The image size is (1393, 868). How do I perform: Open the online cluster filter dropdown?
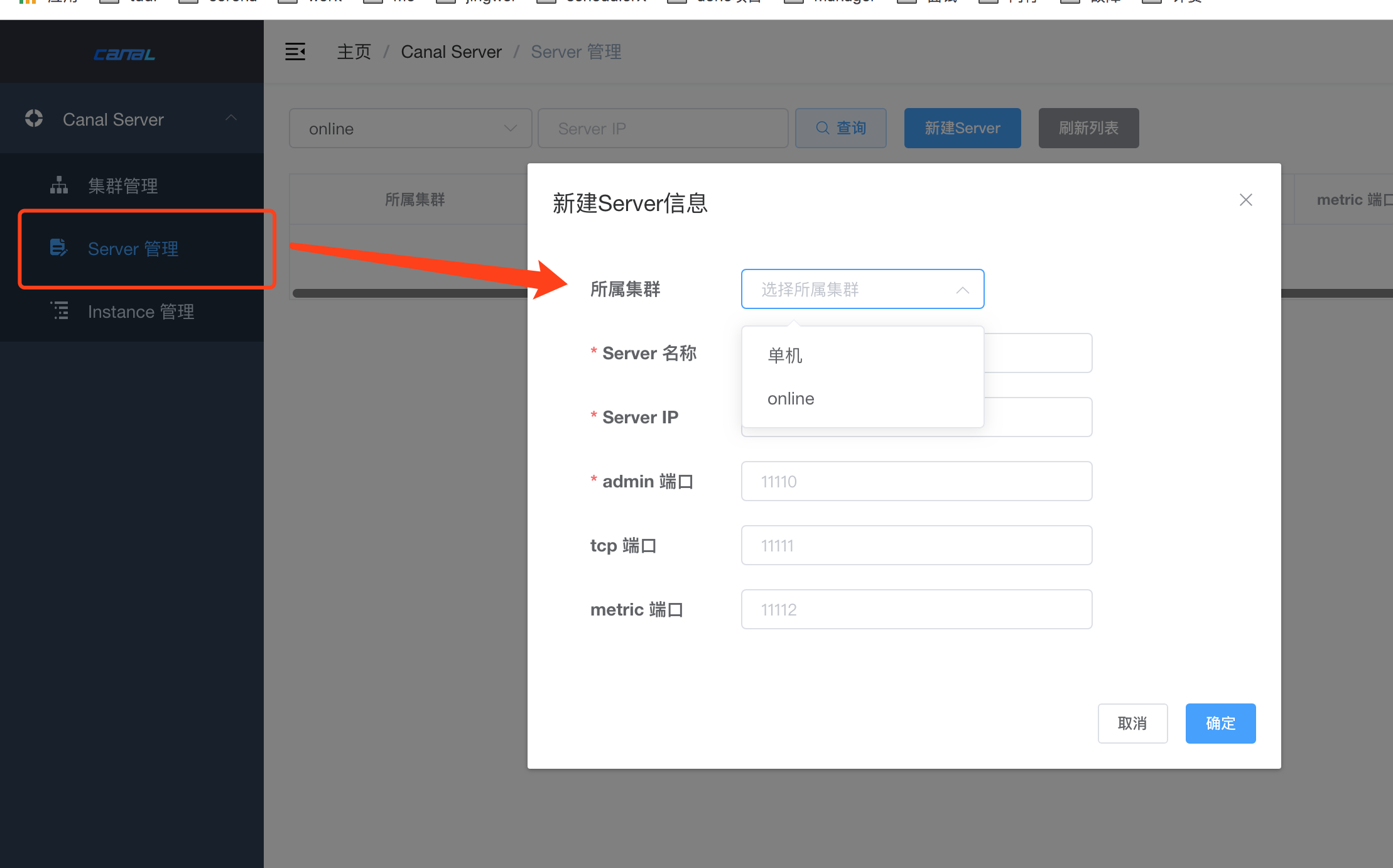(409, 128)
